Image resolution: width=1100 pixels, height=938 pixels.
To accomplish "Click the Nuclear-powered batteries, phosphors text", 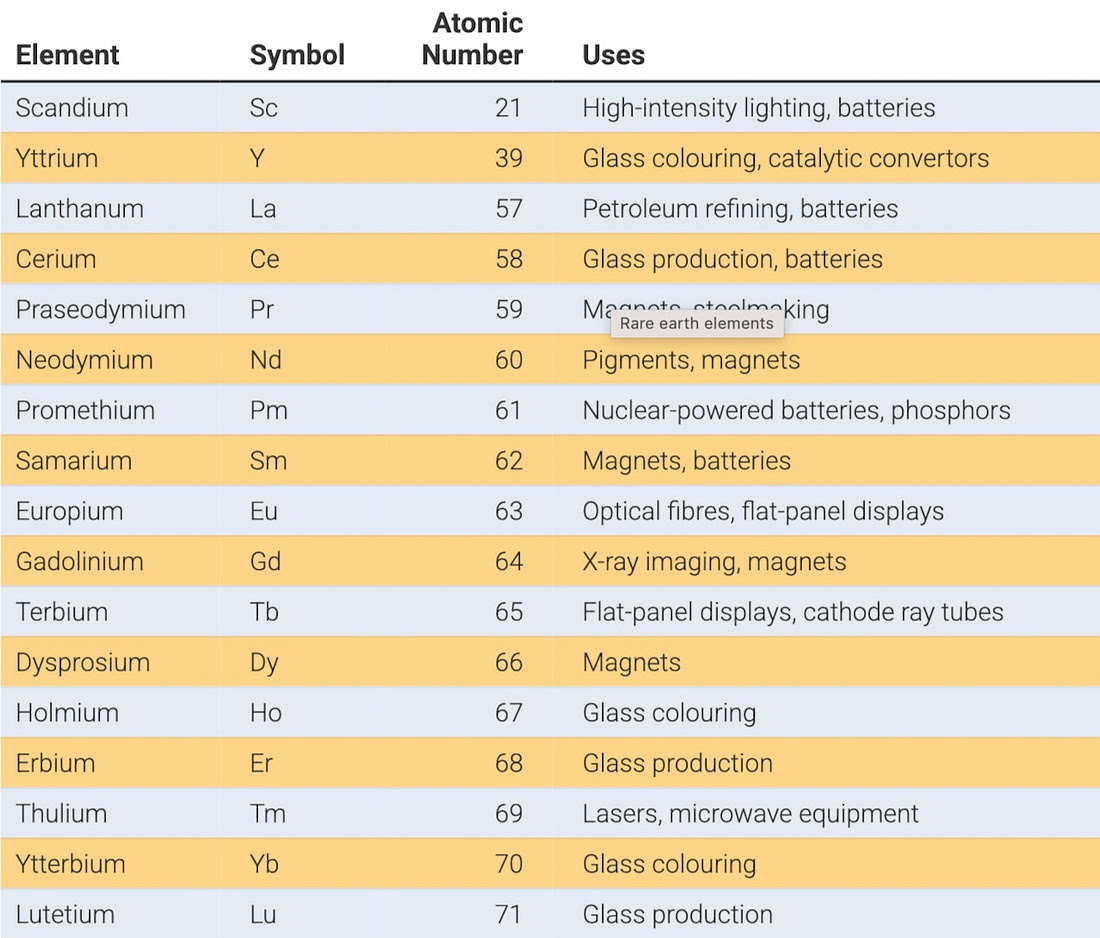I will 796,411.
